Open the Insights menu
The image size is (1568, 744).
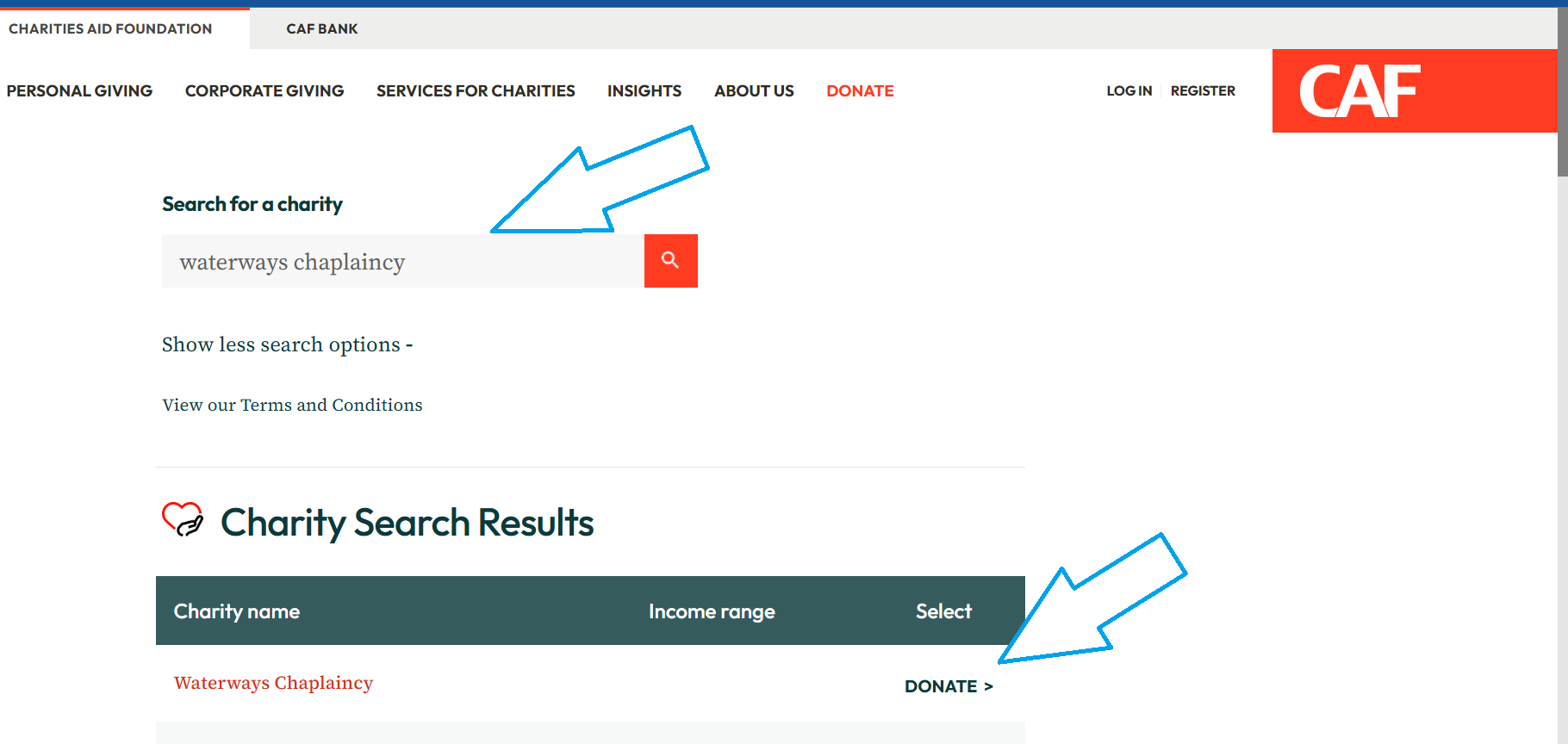[644, 90]
